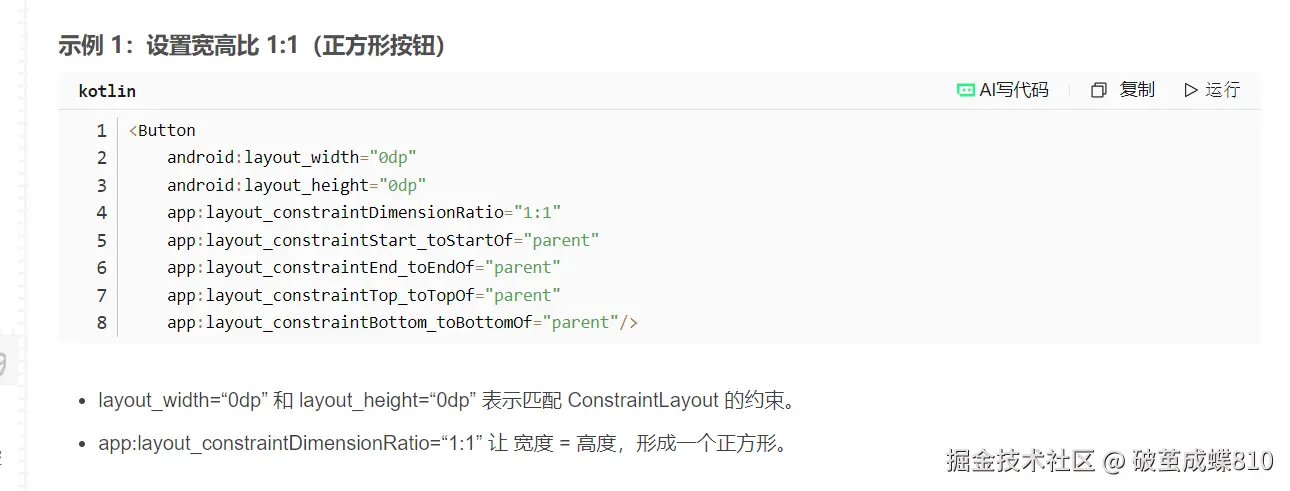This screenshot has height=491, width=1290.
Task: Click the kotlin language label
Action: [x=107, y=91]
